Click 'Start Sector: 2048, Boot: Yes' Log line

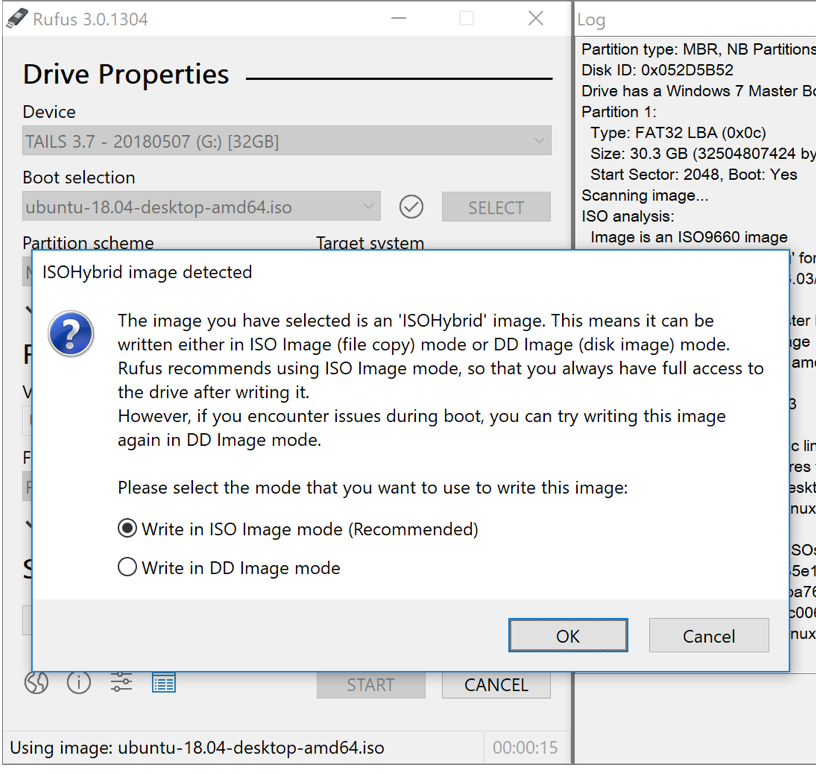coord(694,174)
